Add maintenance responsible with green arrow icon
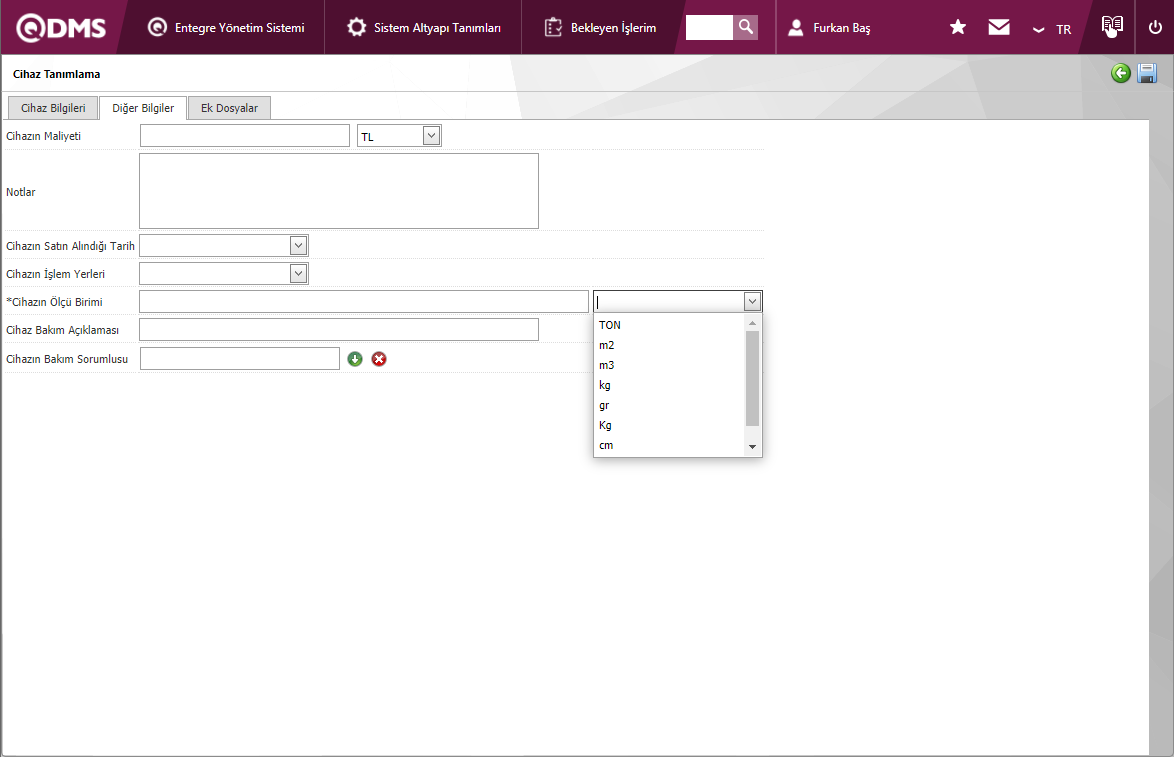The width and height of the screenshot is (1174, 757). tap(355, 359)
